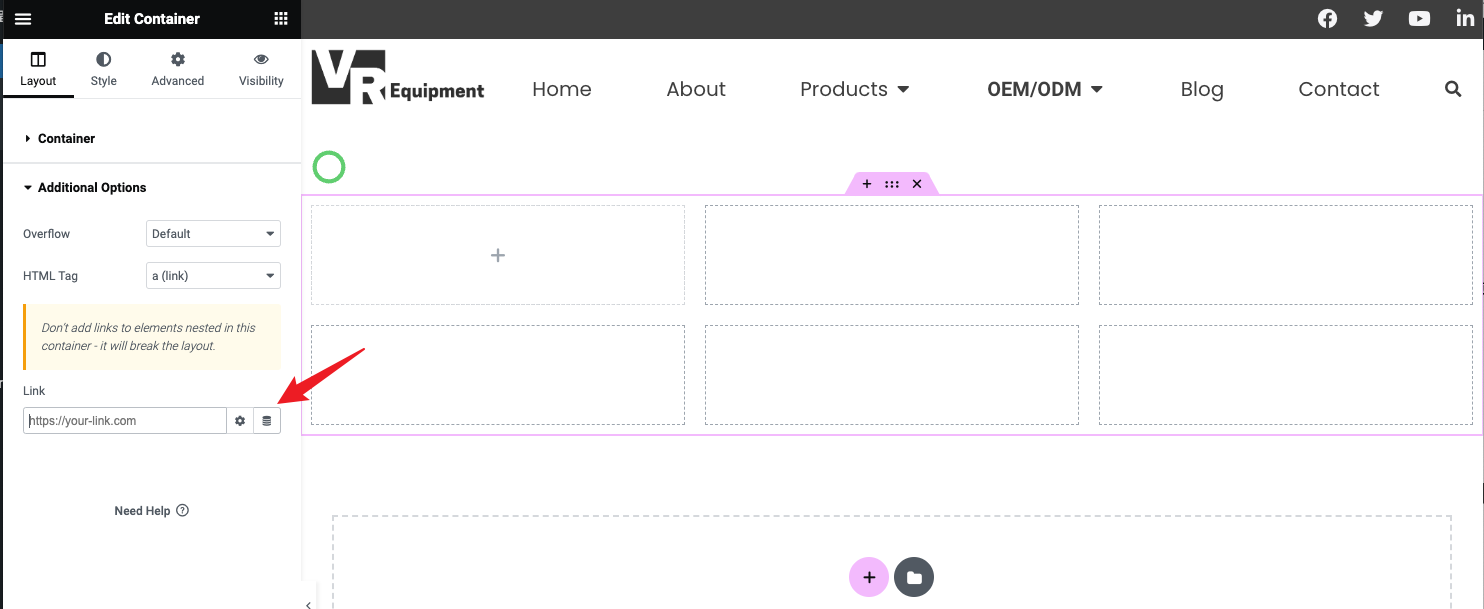Open the template library folder button
Viewport: 1484px width, 609px height.
coord(914,577)
